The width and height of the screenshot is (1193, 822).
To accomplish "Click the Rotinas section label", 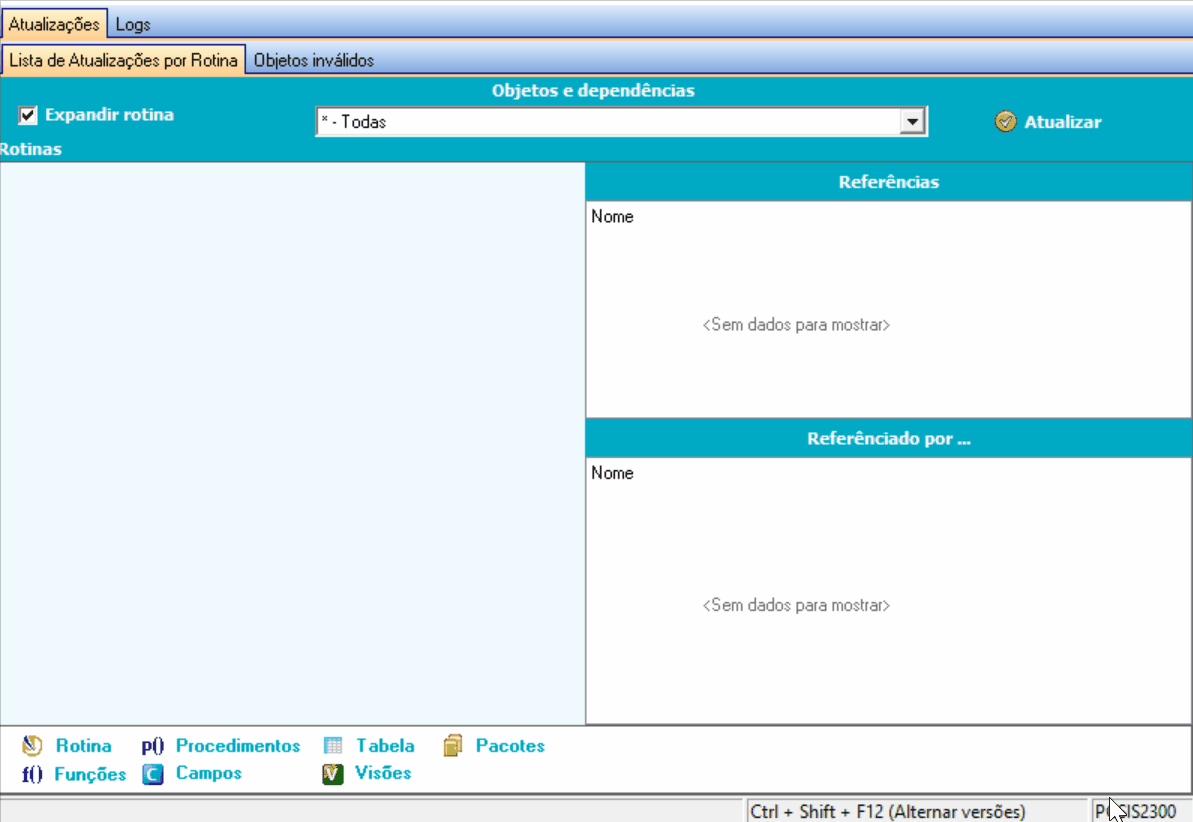I will 30,149.
